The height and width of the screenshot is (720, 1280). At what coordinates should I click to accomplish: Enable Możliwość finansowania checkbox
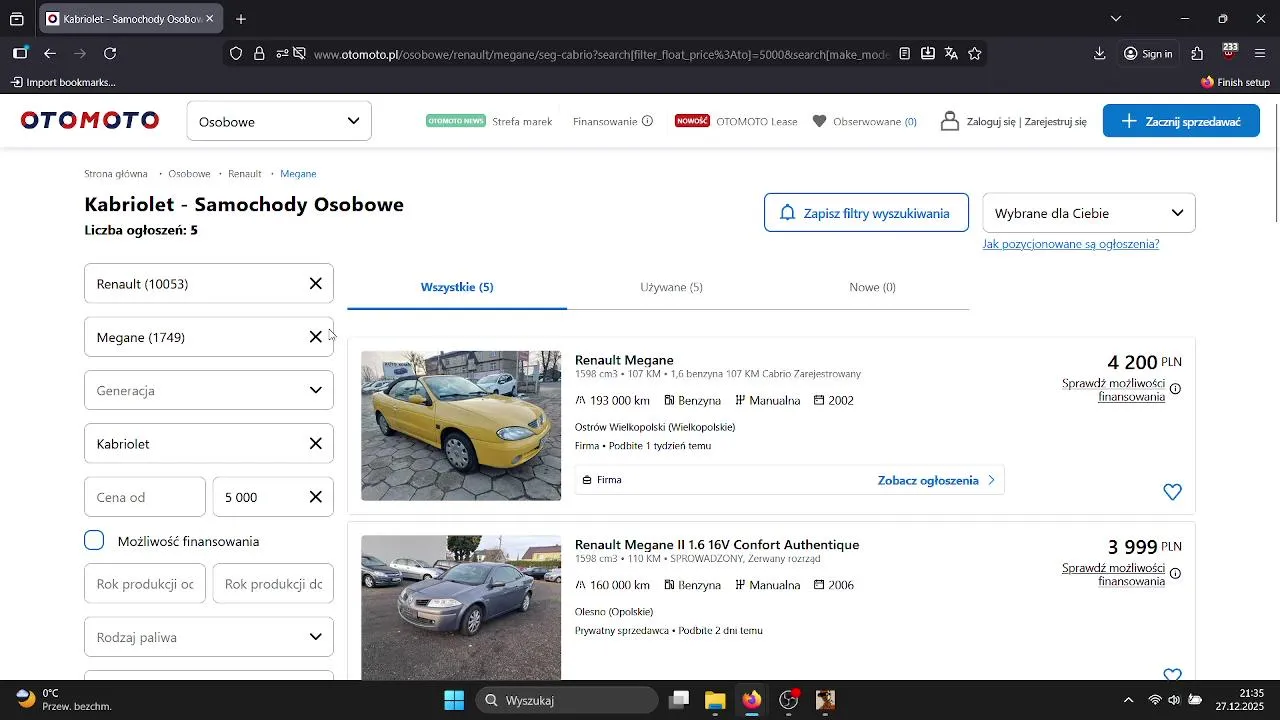pyautogui.click(x=94, y=541)
